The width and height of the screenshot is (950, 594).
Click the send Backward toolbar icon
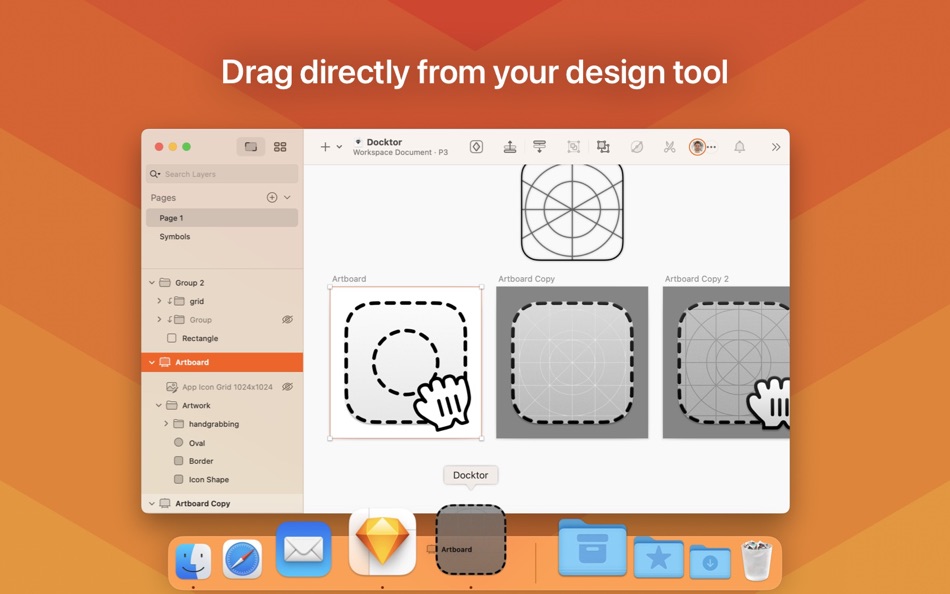(539, 147)
